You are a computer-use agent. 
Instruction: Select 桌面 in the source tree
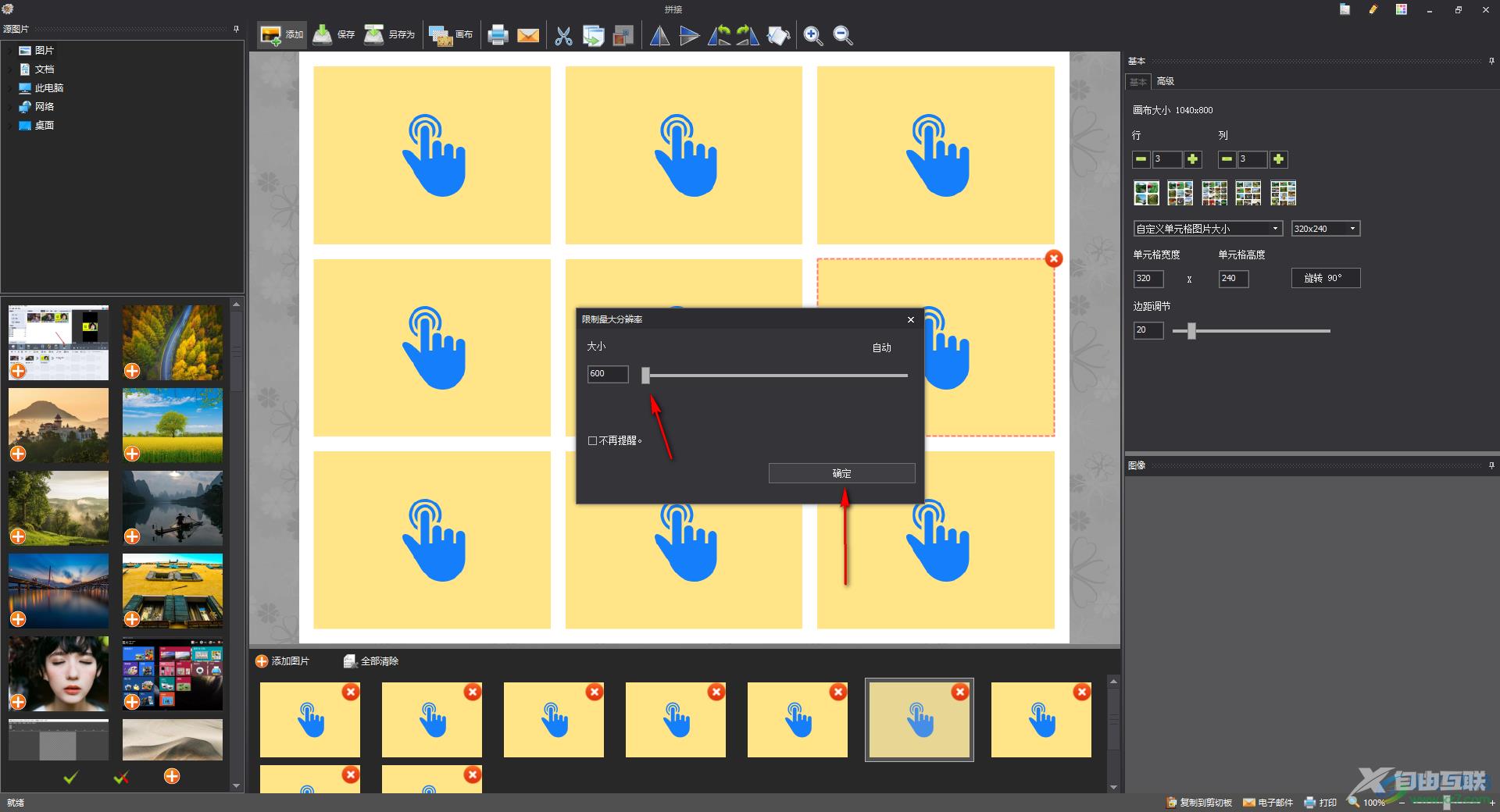pos(36,125)
